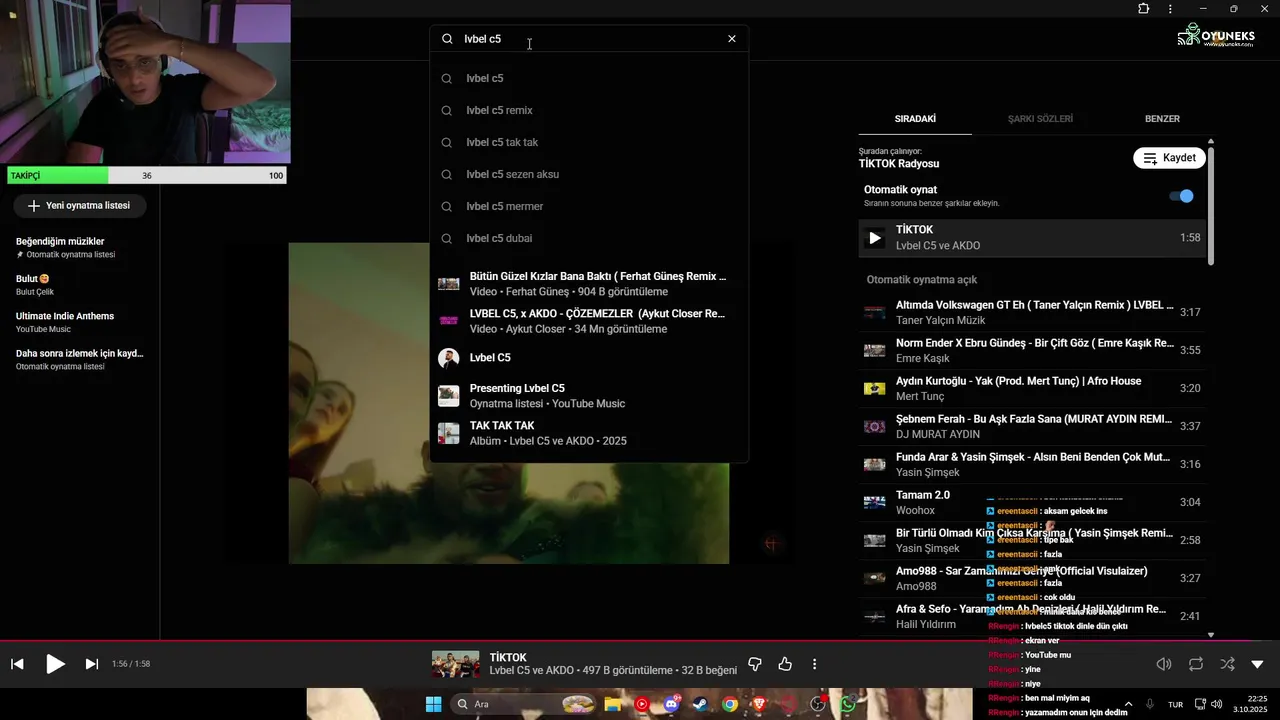This screenshot has height=720, width=1280.
Task: Open Brave browser from the taskbar
Action: pos(759,704)
